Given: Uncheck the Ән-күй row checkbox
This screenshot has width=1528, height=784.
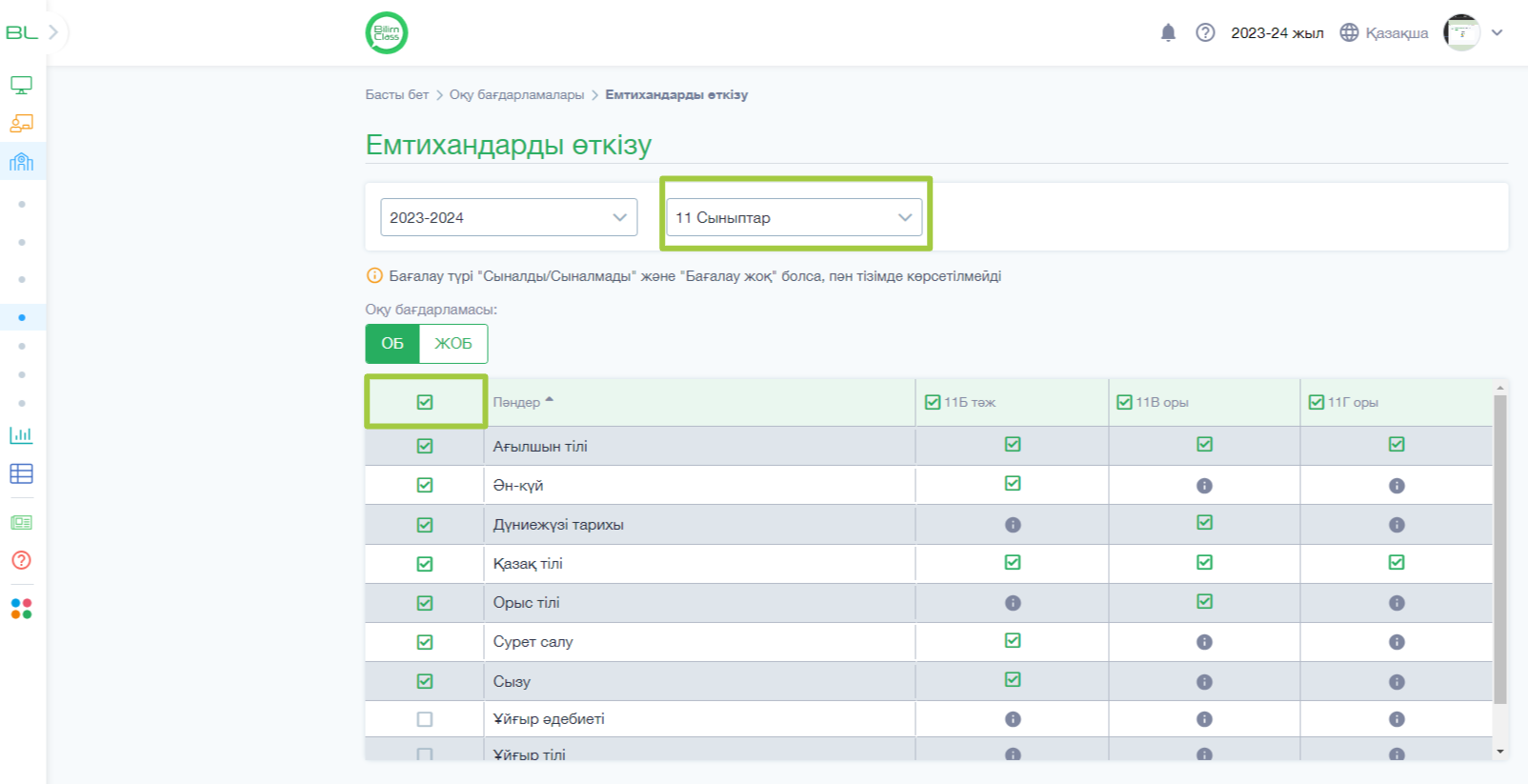Looking at the screenshot, I should click(x=425, y=485).
